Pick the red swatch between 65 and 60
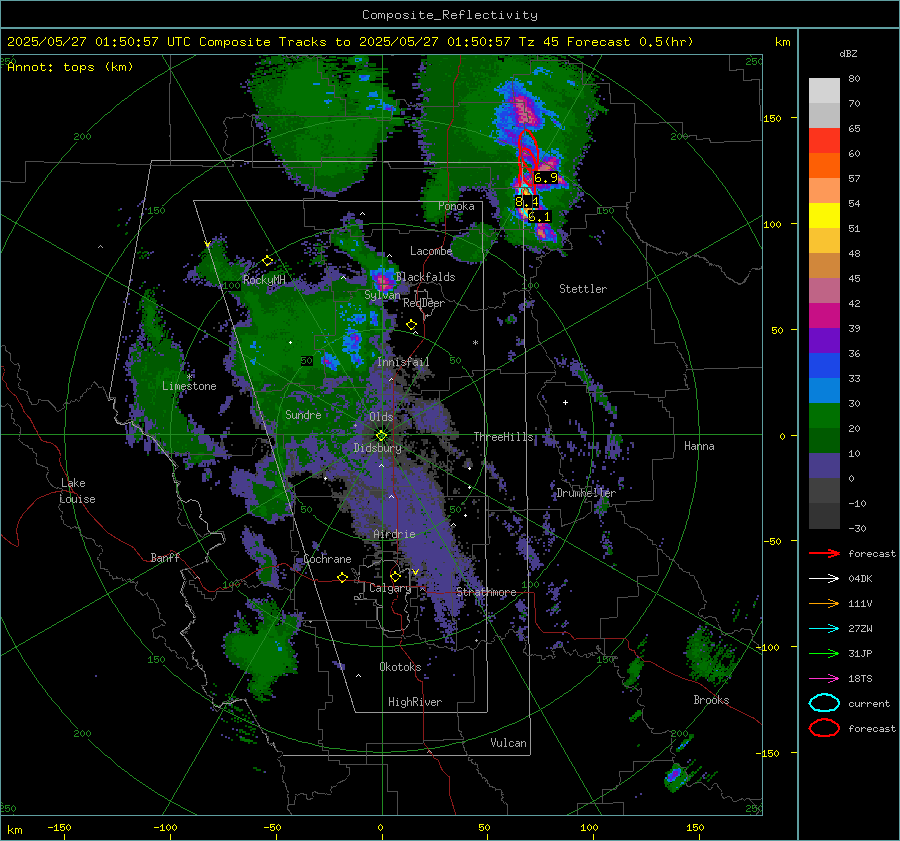Viewport: 900px width, 841px height. point(824,140)
